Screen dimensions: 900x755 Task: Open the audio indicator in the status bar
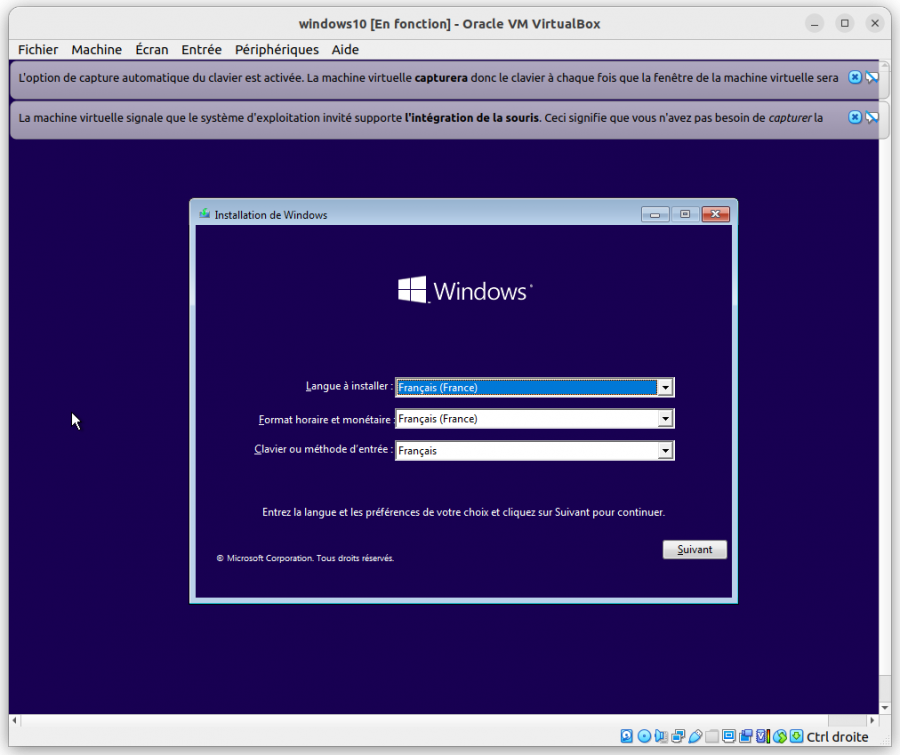(661, 736)
